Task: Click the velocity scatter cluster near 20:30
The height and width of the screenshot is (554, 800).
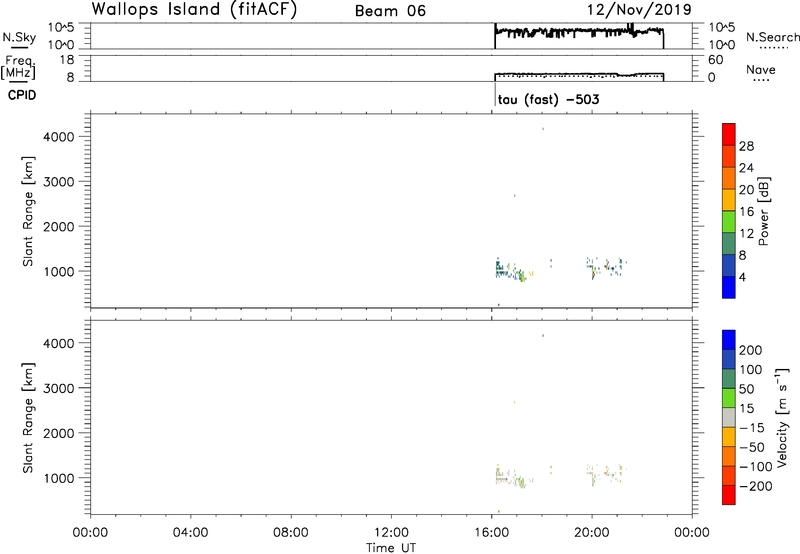Action: click(606, 473)
